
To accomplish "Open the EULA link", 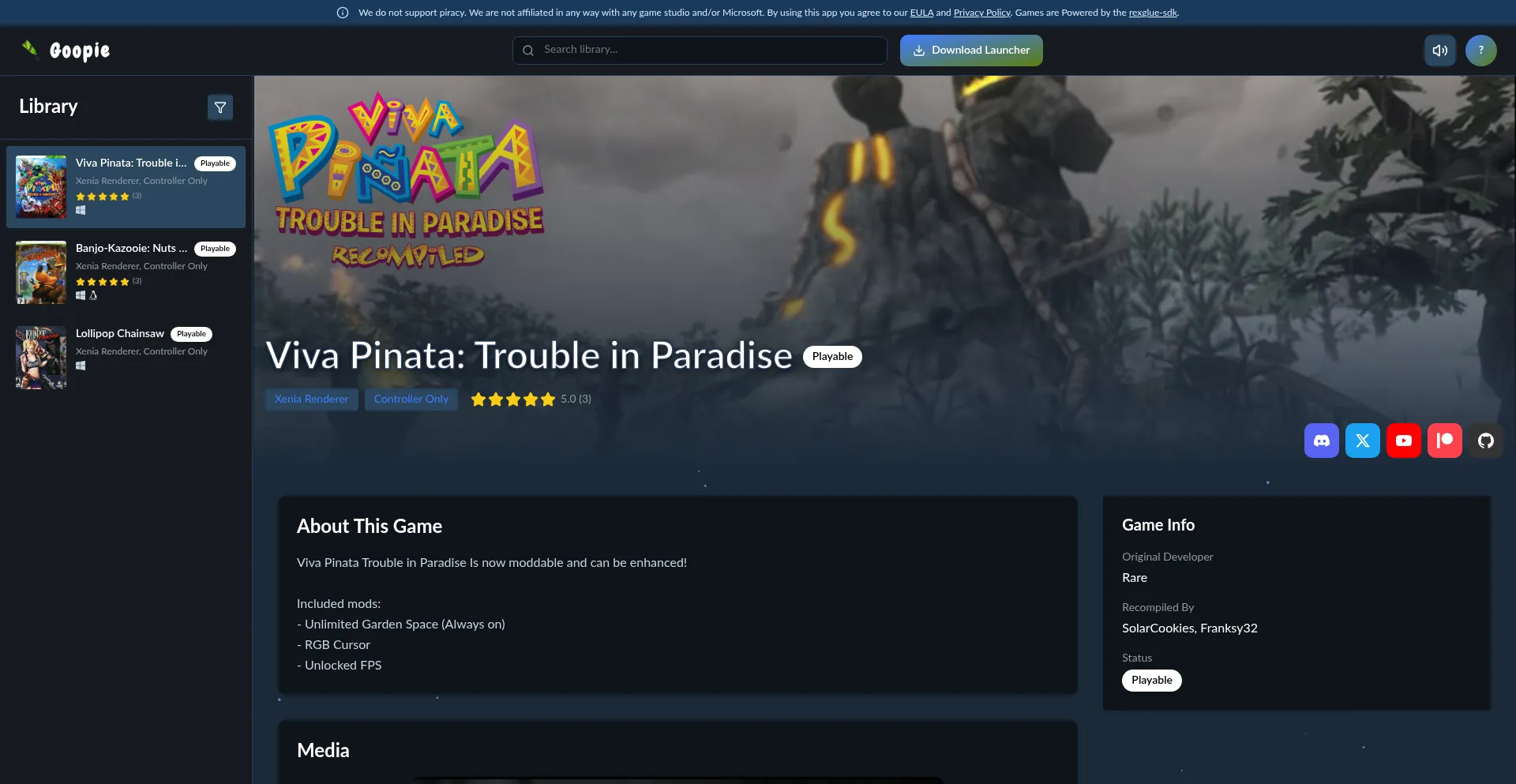I will [921, 13].
